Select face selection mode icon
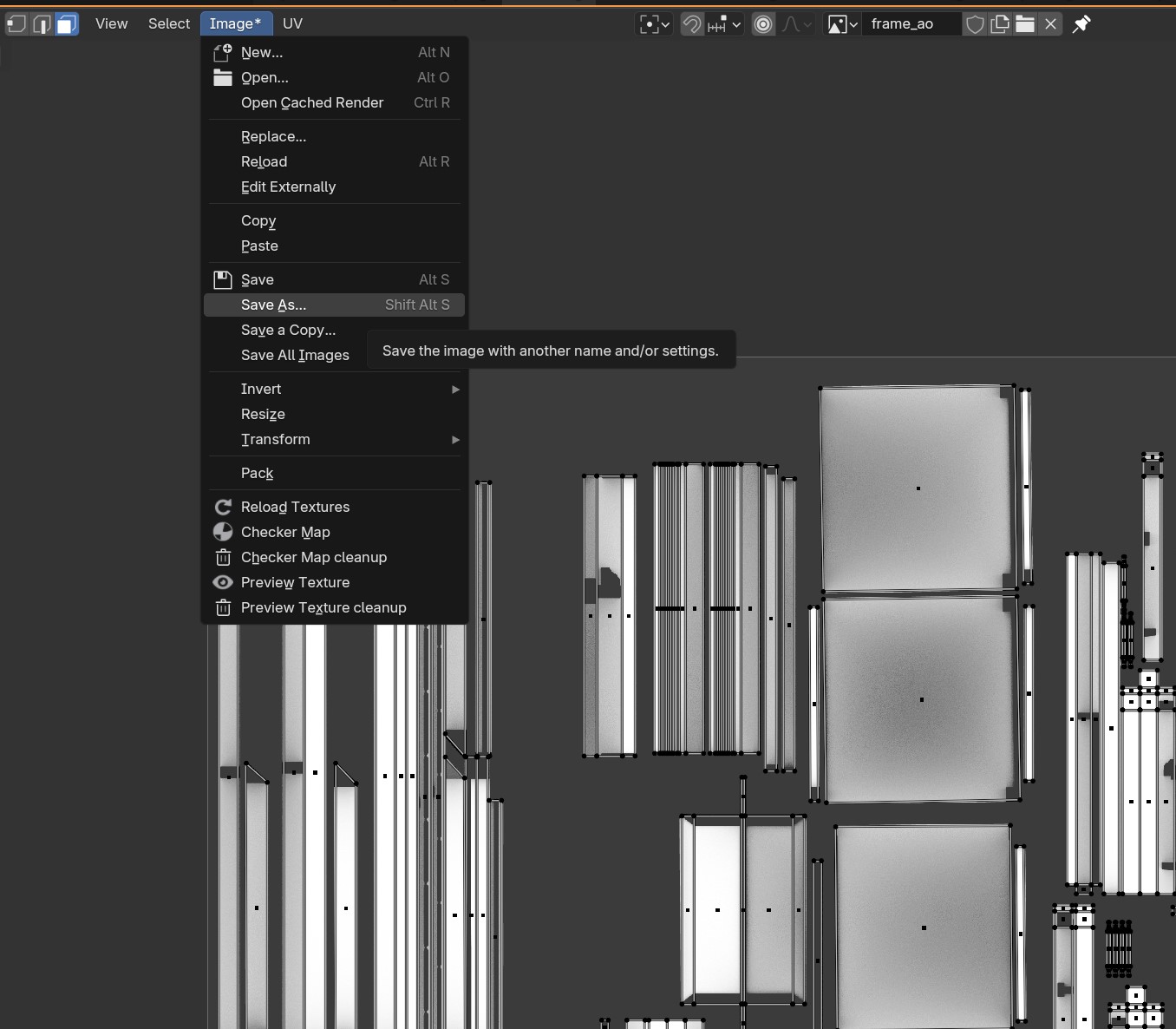1176x1029 pixels. (67, 23)
